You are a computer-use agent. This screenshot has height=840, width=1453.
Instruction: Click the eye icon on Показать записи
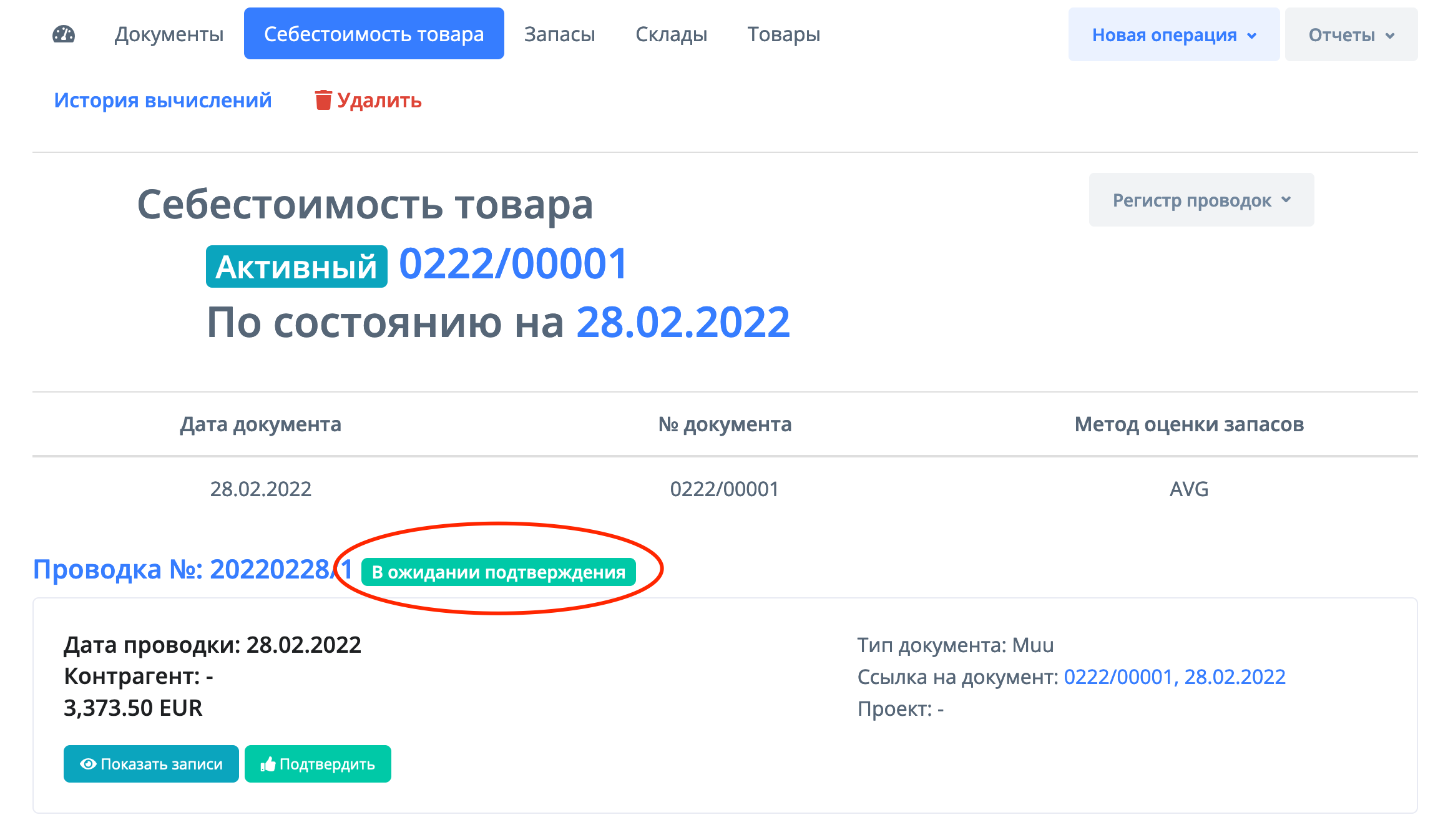88,764
